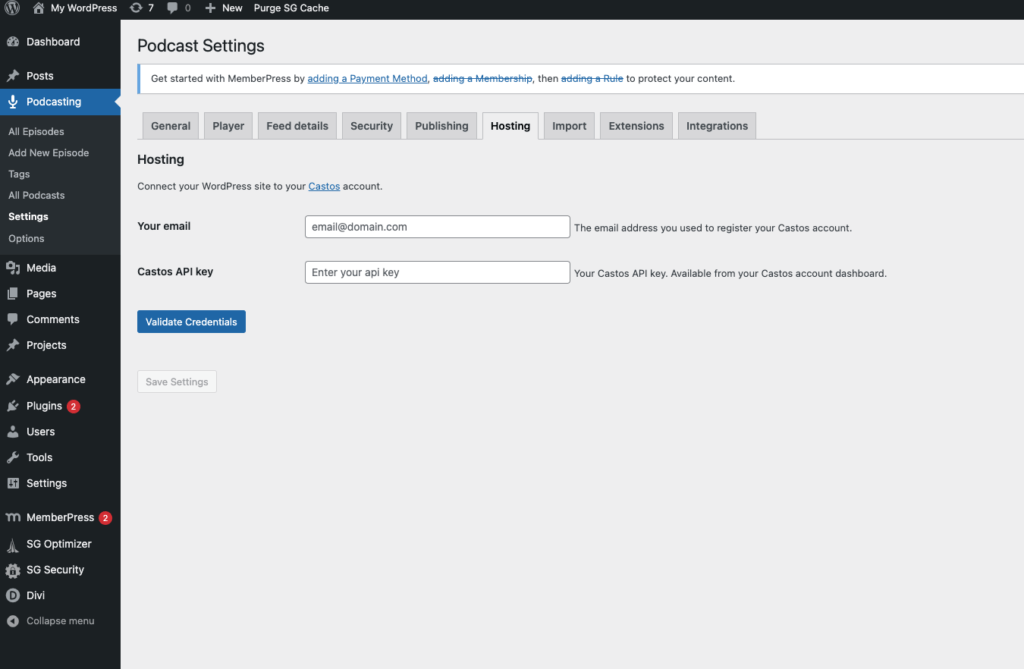Click My WordPress site name

pyautogui.click(x=84, y=8)
